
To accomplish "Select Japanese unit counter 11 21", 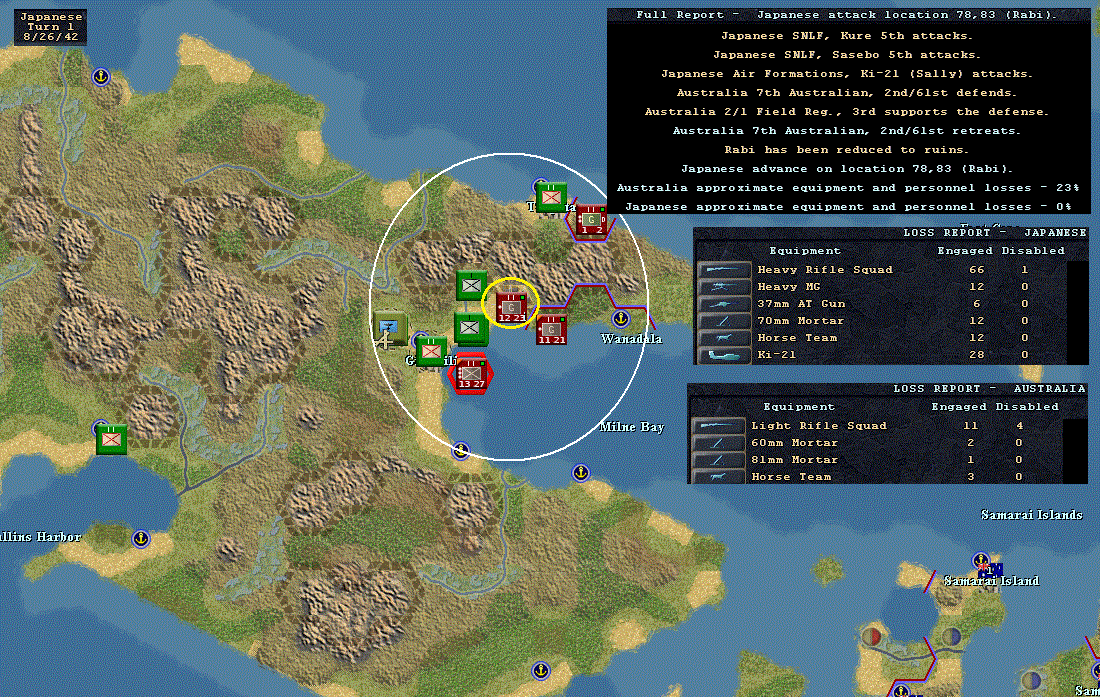I will tap(551, 329).
